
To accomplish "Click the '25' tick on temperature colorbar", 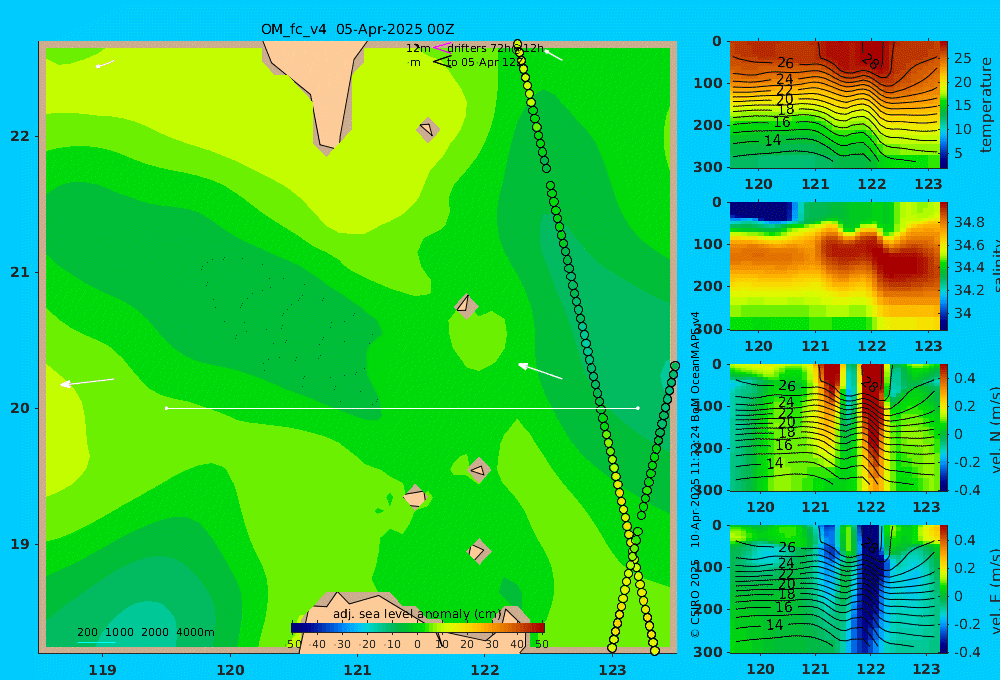I will 962,59.
